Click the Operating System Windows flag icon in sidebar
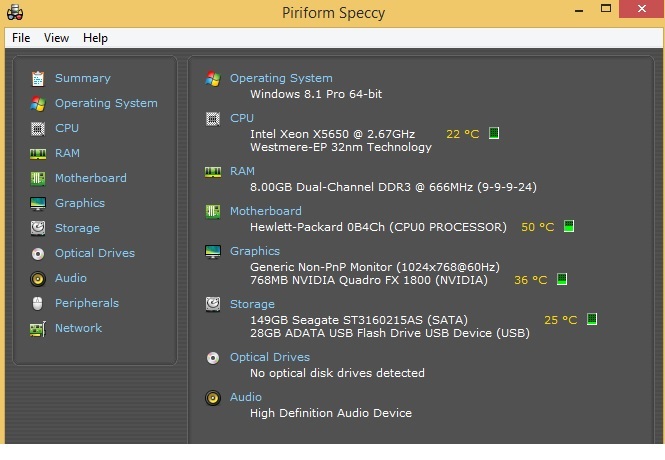 (38, 103)
